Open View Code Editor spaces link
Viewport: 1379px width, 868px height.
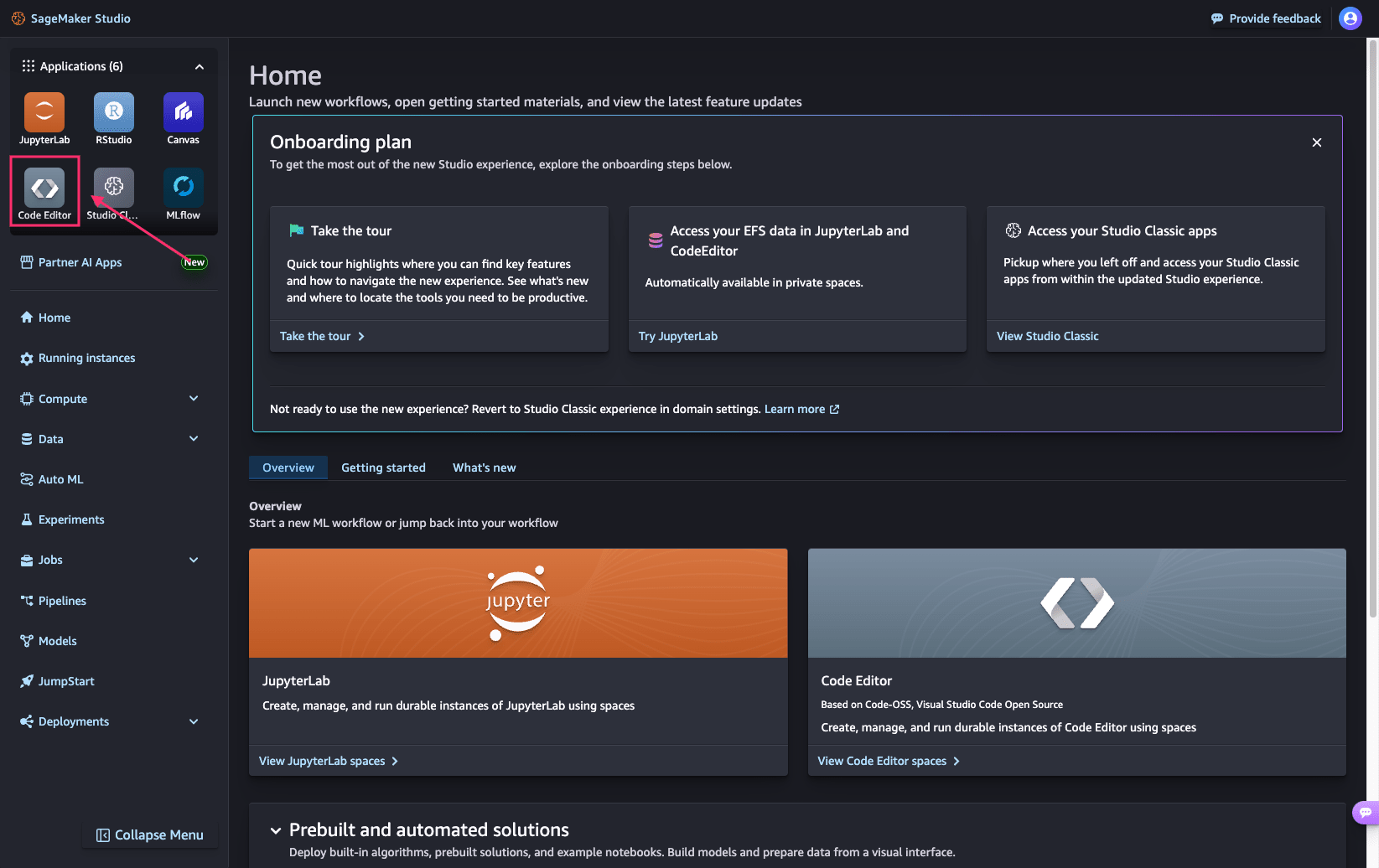(x=889, y=761)
